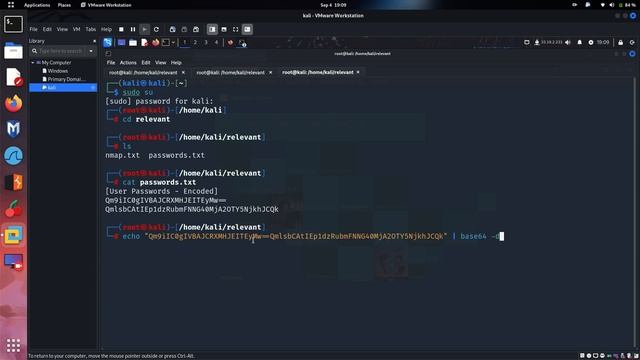
Task: Launch Burp Suite from the host dock
Action: click(13, 182)
